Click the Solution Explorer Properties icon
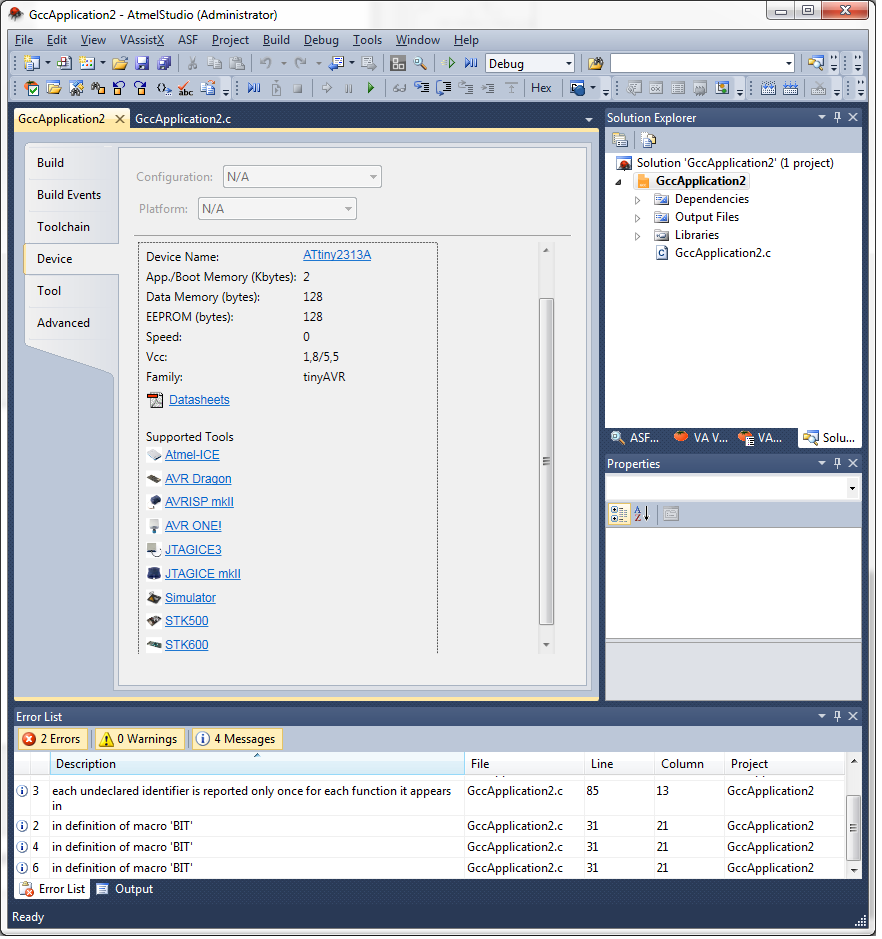 tap(620, 140)
